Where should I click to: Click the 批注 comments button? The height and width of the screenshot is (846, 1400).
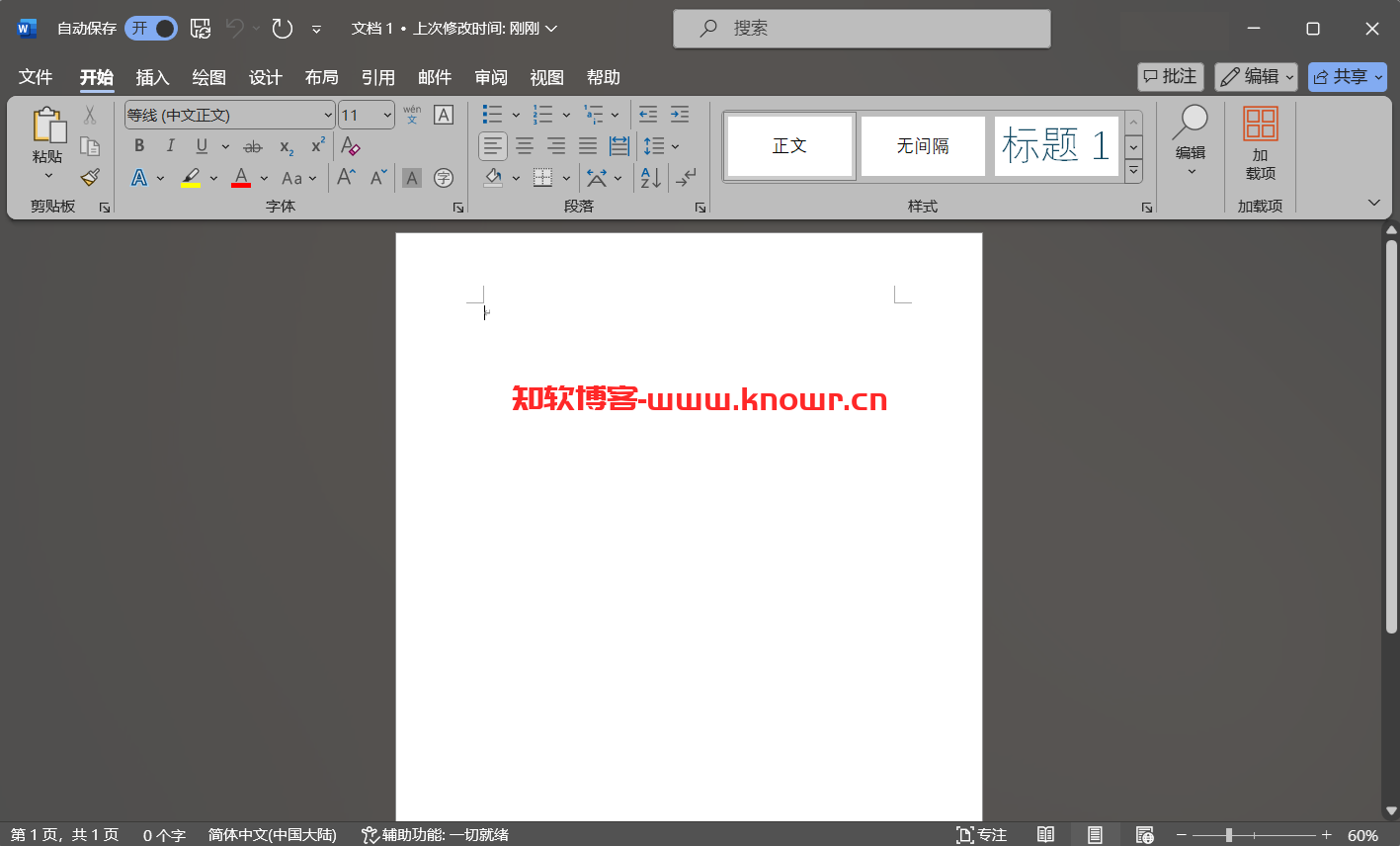pyautogui.click(x=1171, y=76)
